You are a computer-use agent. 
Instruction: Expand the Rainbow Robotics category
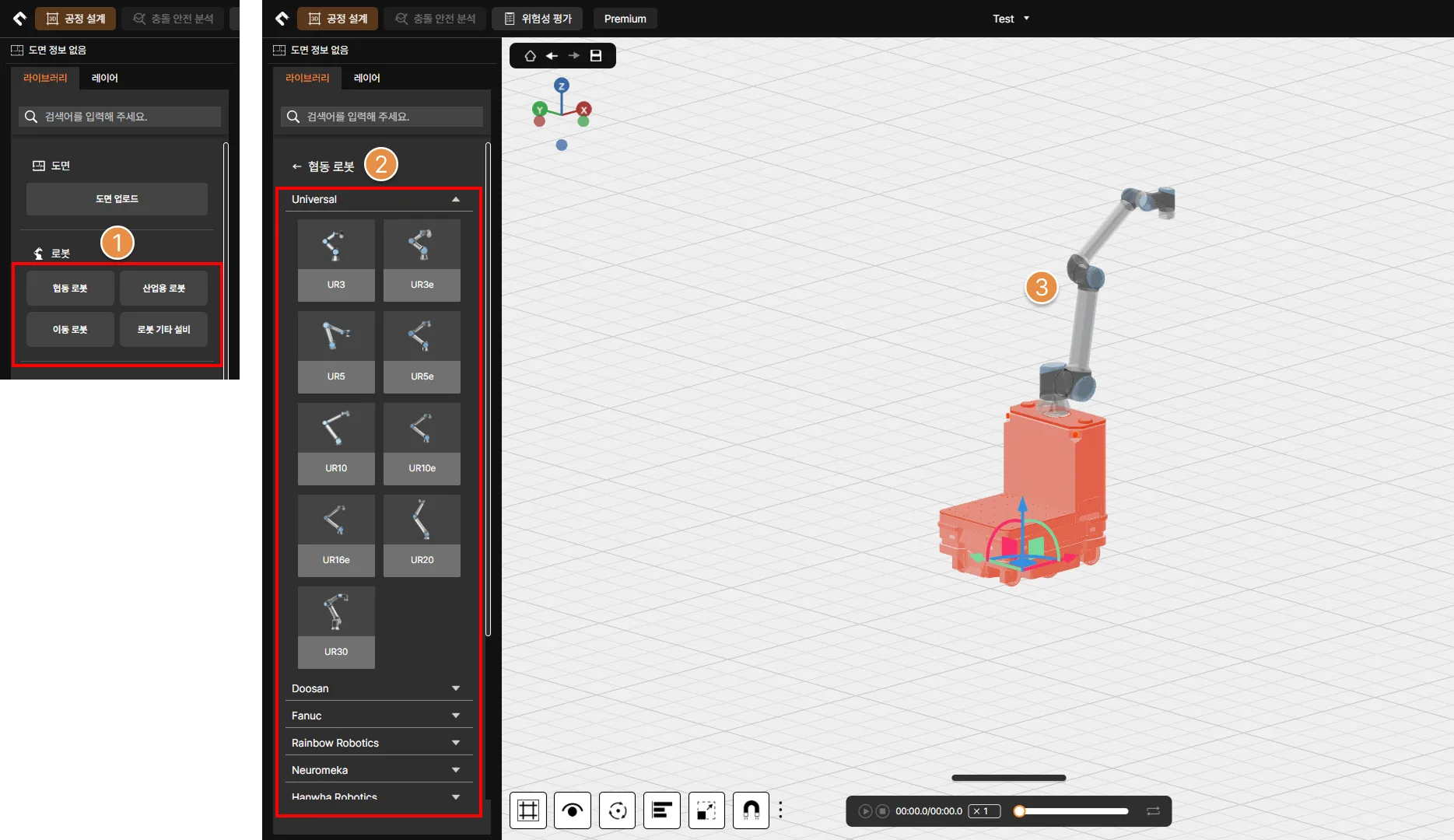pyautogui.click(x=379, y=744)
